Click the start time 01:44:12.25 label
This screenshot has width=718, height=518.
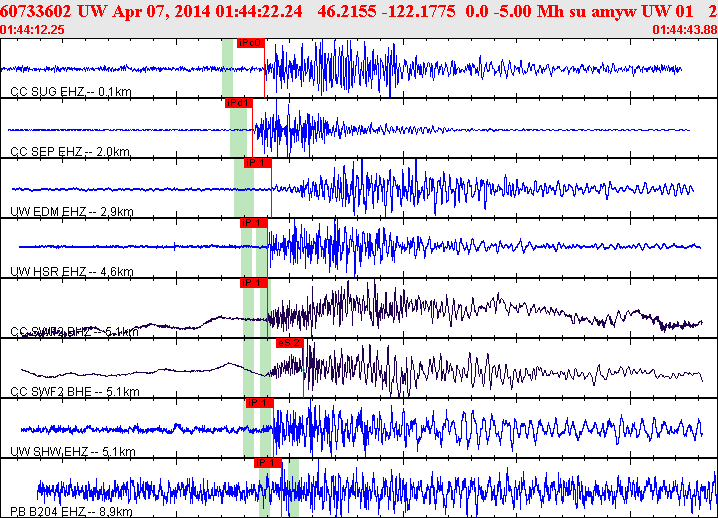click(x=33, y=30)
